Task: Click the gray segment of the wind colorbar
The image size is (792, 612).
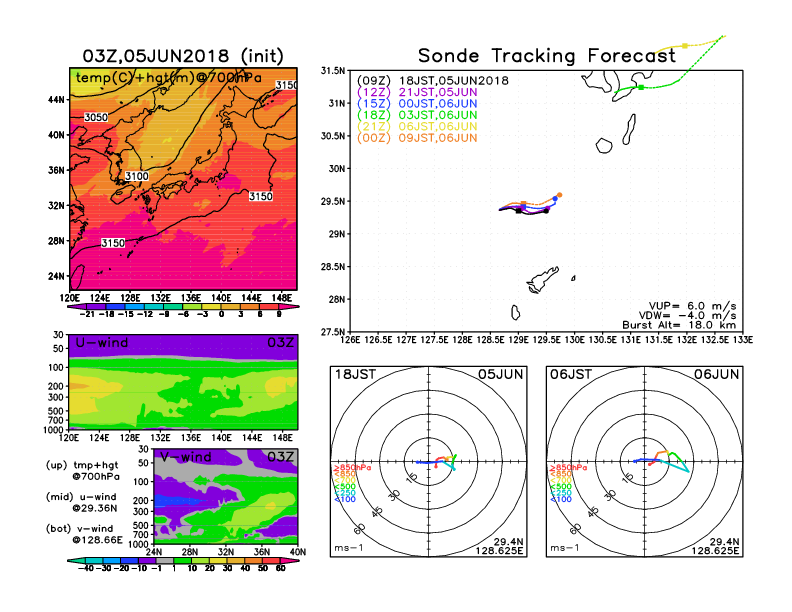Action: coord(165,560)
